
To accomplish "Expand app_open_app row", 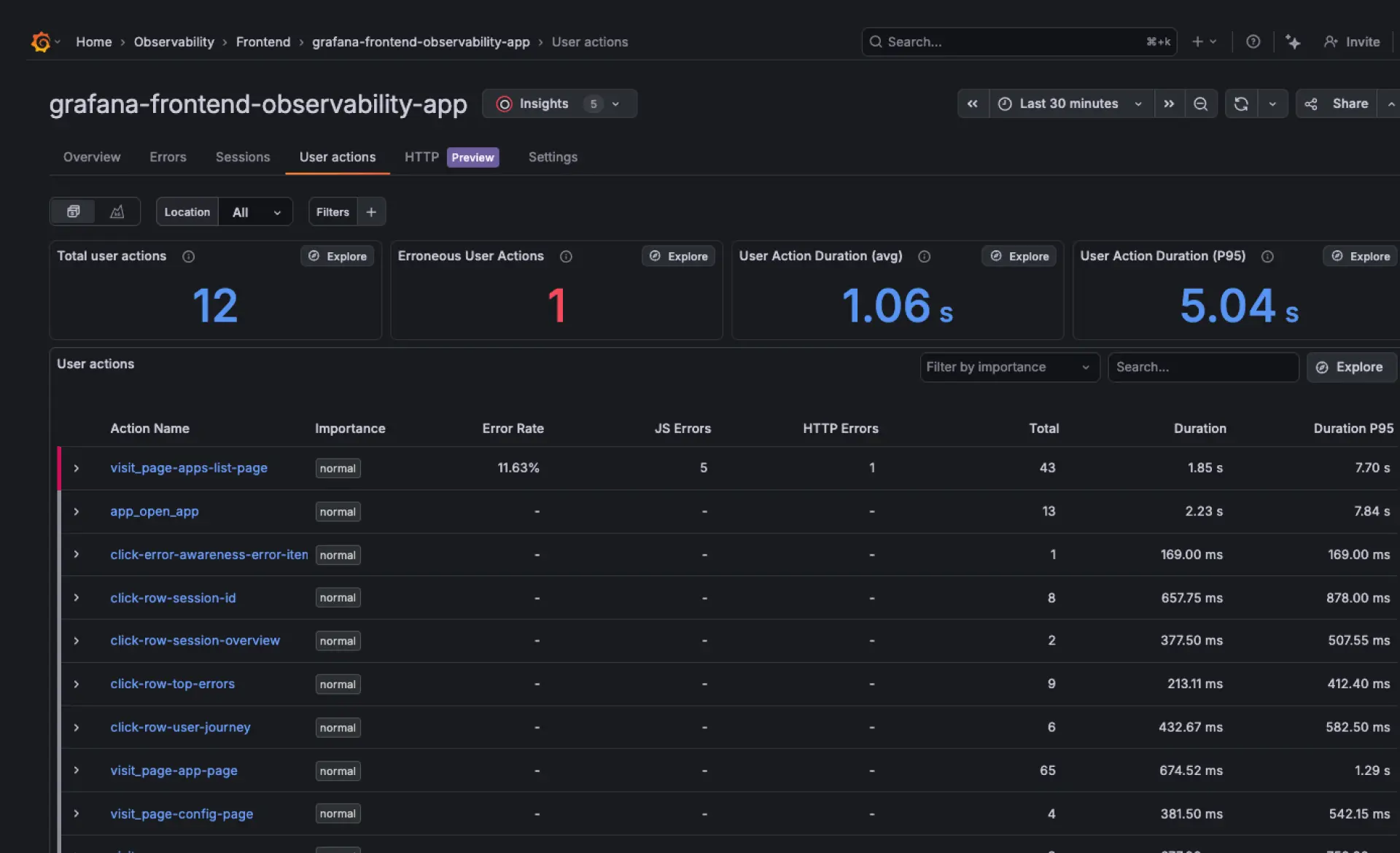I will (x=77, y=512).
